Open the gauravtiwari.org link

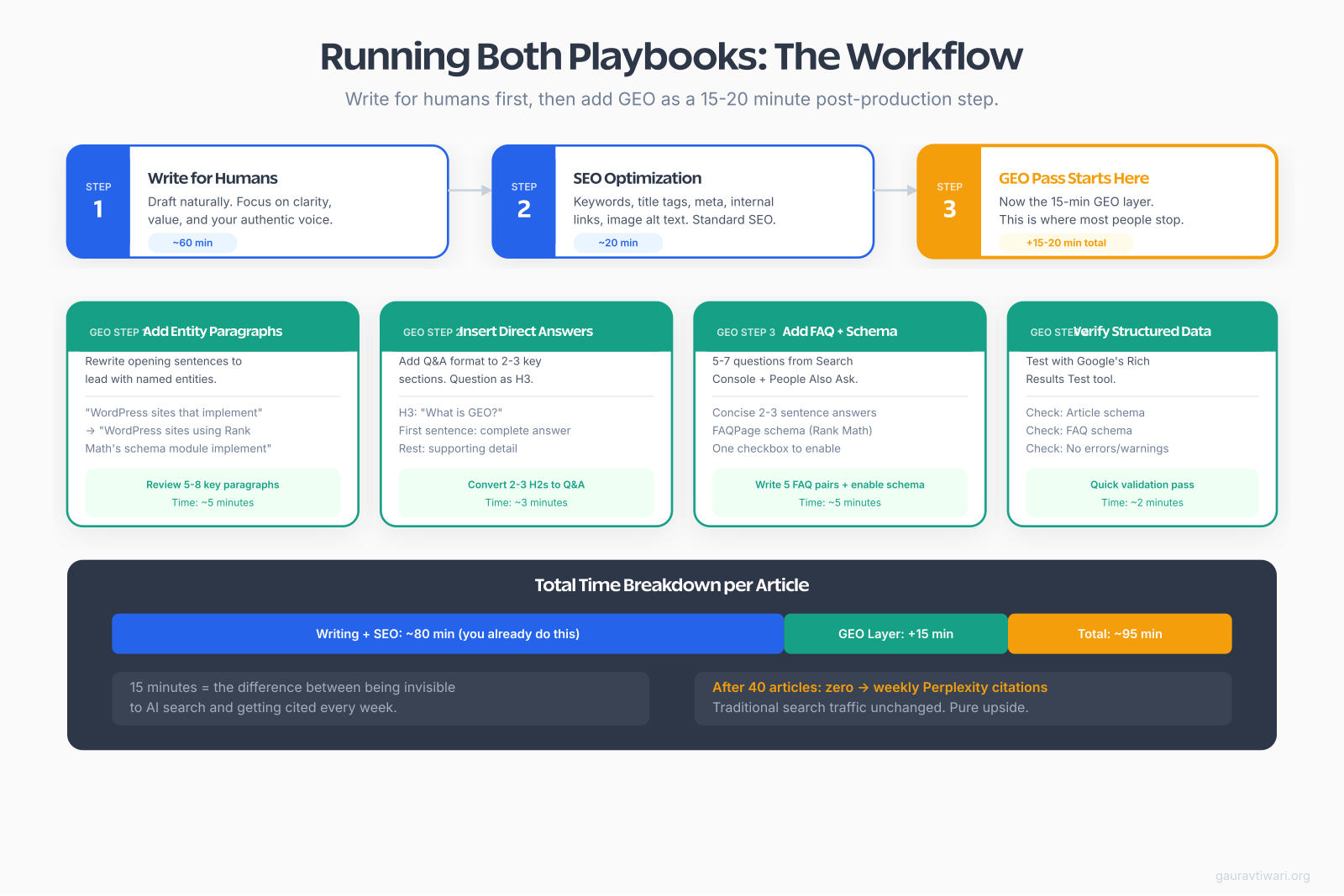(x=1263, y=877)
